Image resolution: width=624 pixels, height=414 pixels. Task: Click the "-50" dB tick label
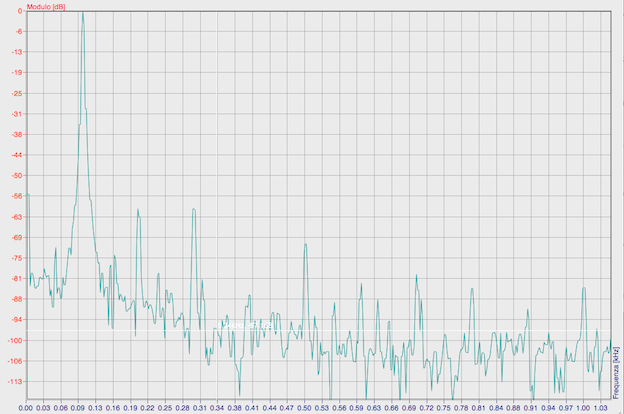18,176
